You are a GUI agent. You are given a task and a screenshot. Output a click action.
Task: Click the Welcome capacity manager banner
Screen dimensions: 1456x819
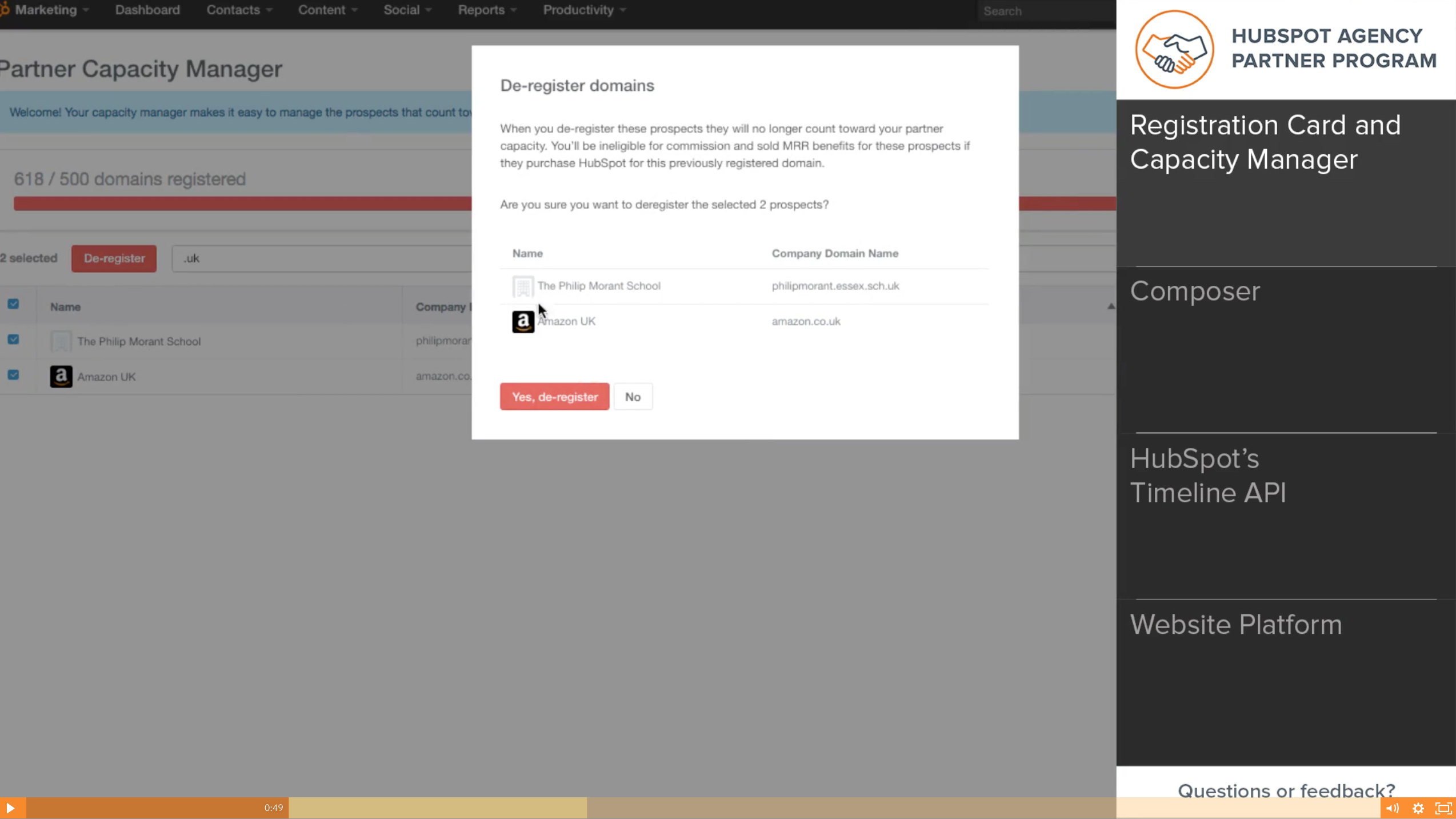[235, 112]
